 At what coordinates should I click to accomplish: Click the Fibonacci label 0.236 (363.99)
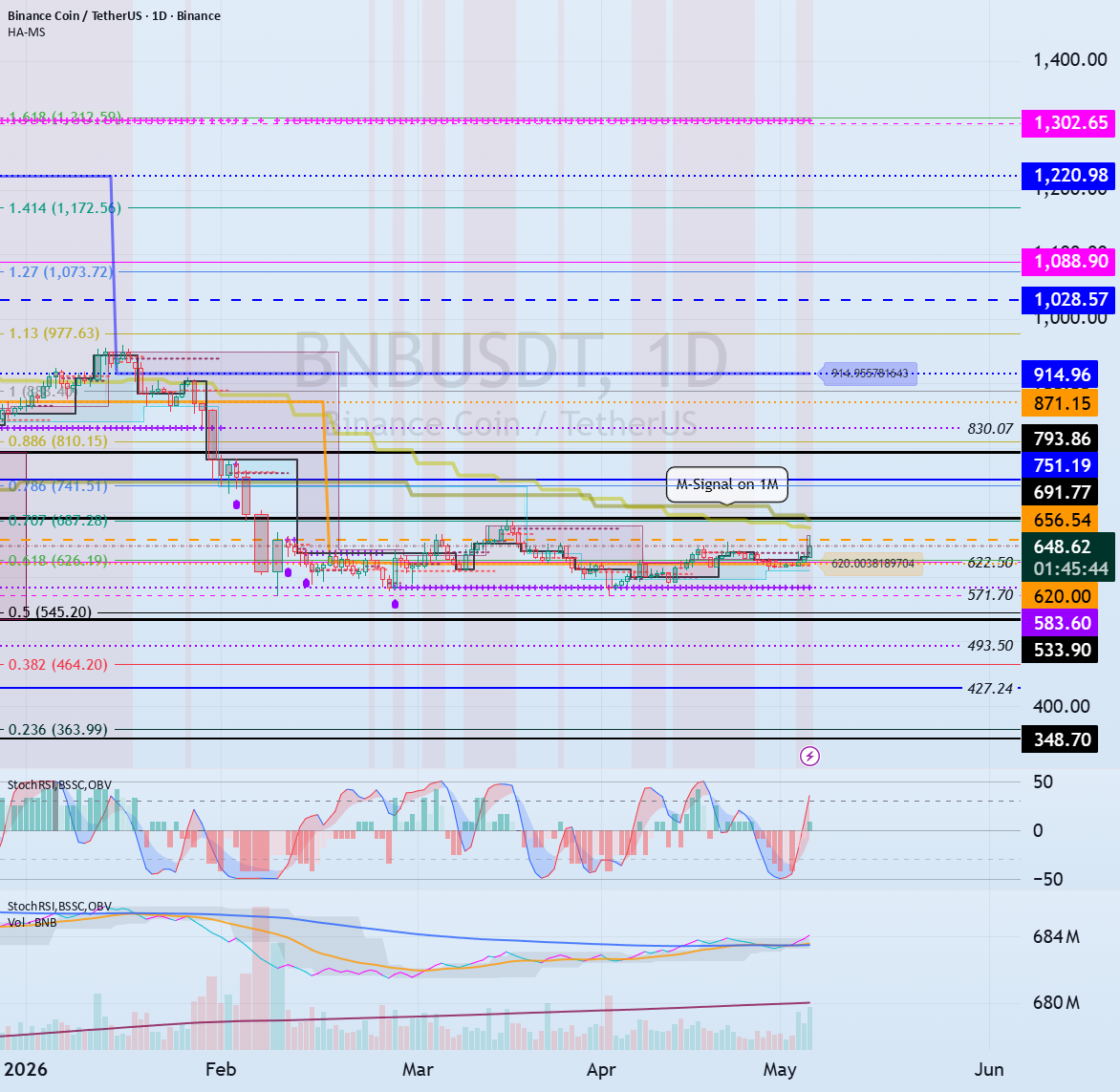58,729
